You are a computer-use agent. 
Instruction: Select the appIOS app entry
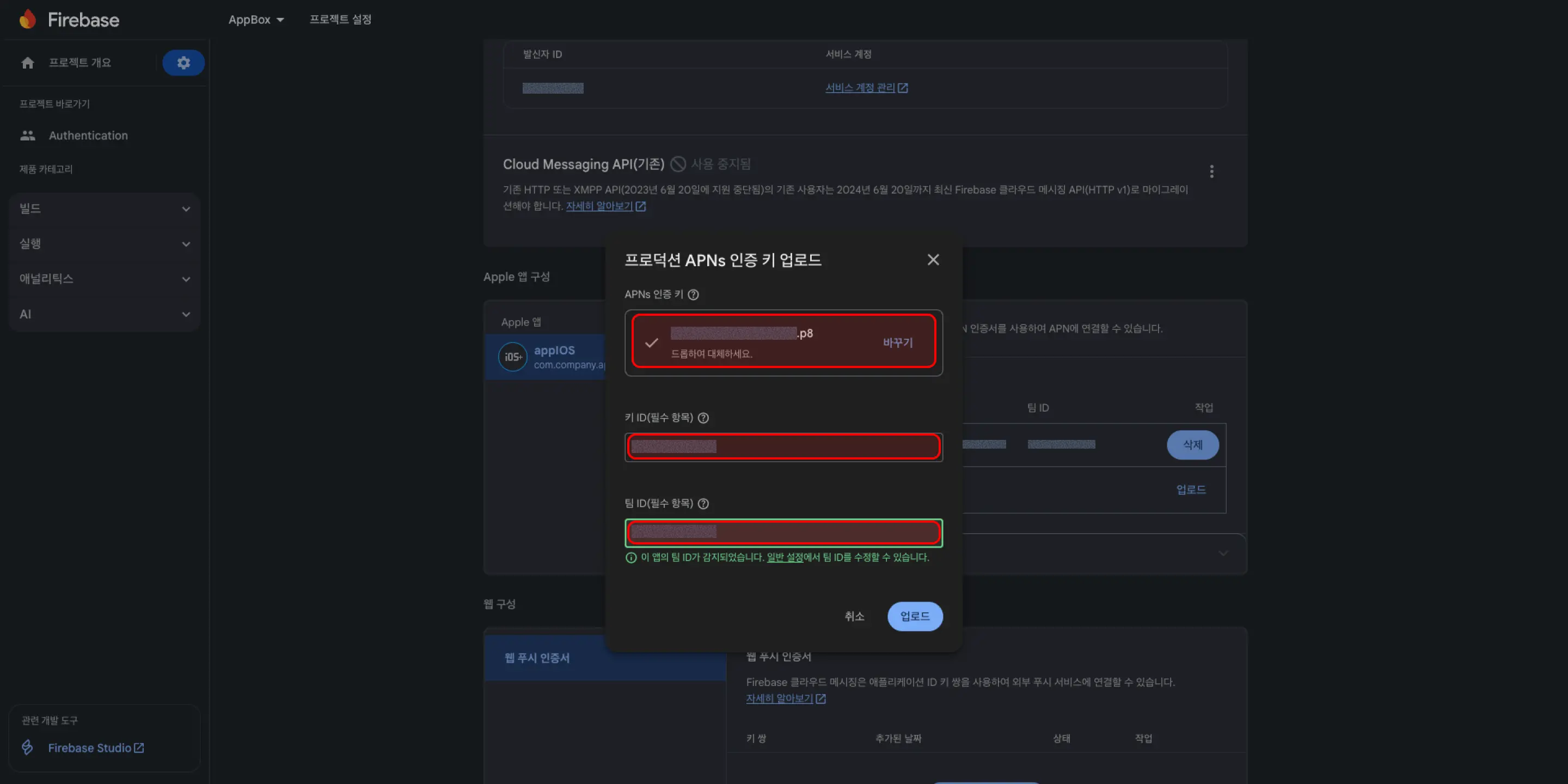[546, 357]
